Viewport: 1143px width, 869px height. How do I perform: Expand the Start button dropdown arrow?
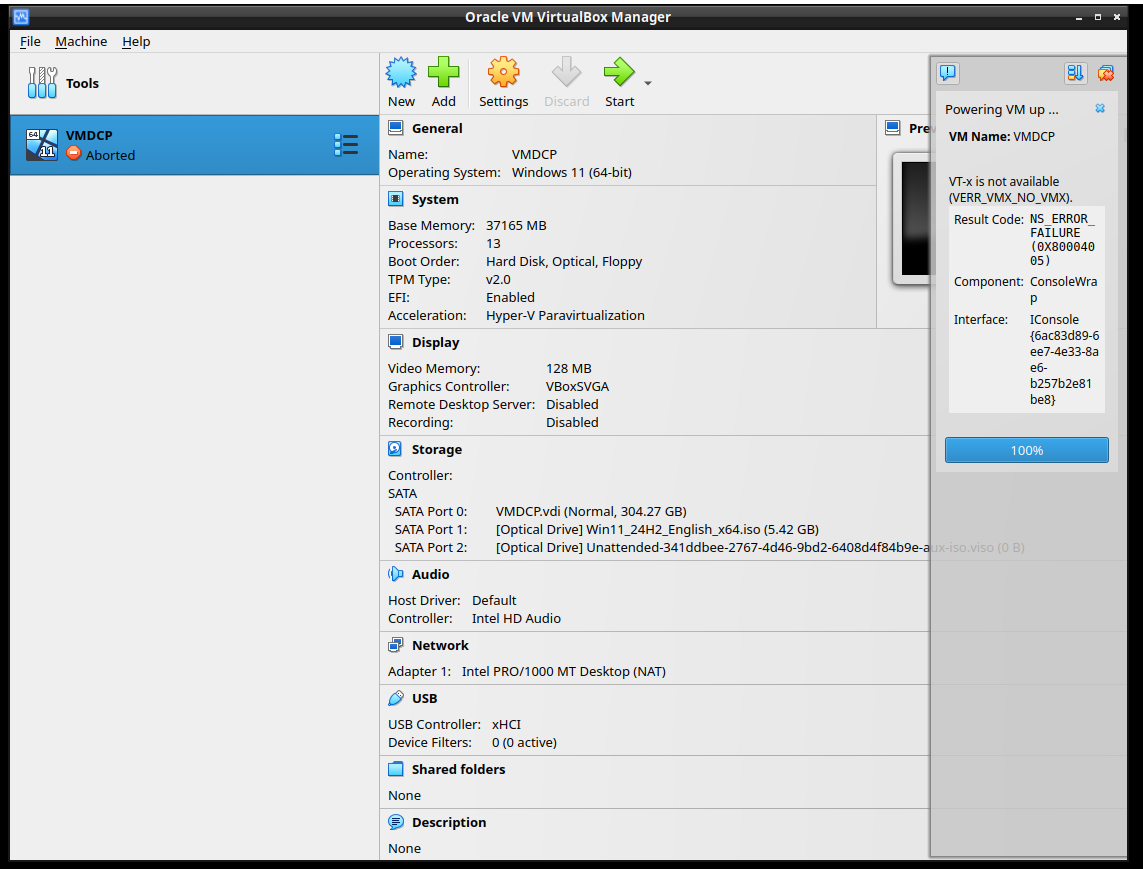(x=648, y=83)
